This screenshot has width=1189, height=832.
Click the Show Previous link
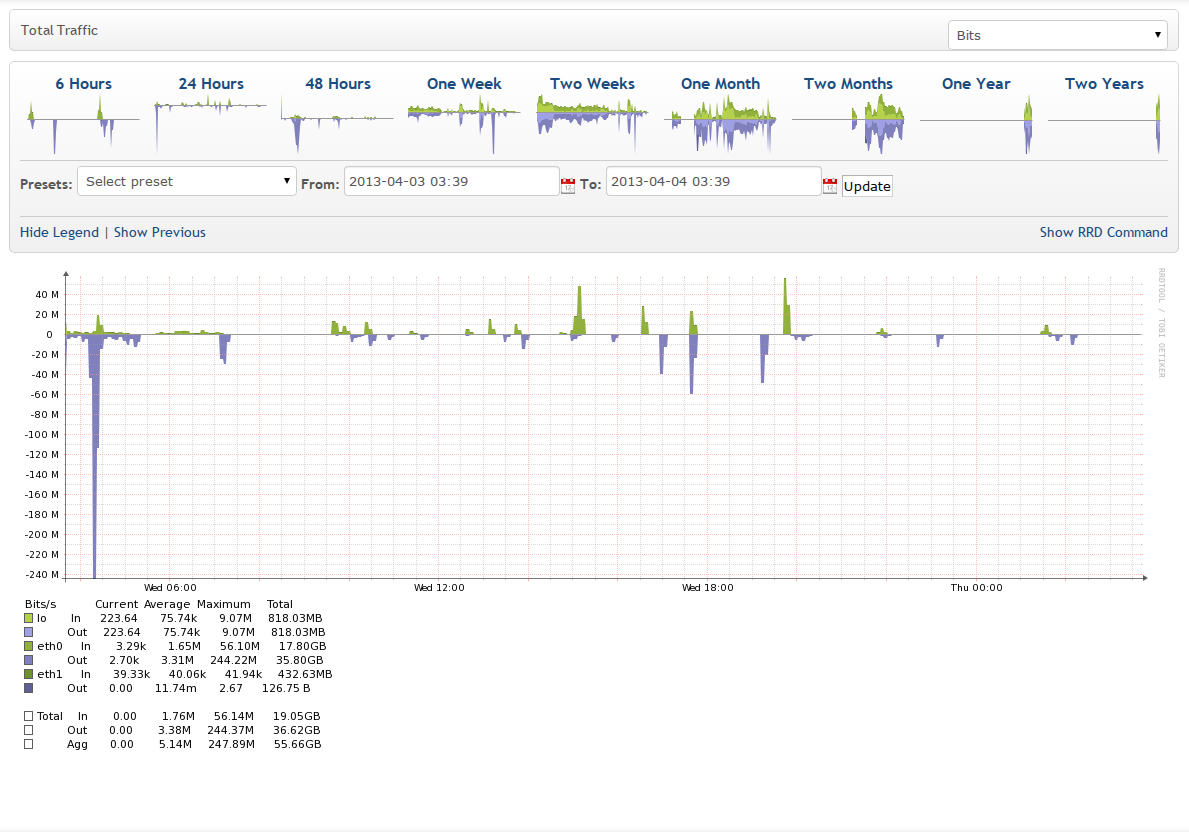click(x=160, y=232)
